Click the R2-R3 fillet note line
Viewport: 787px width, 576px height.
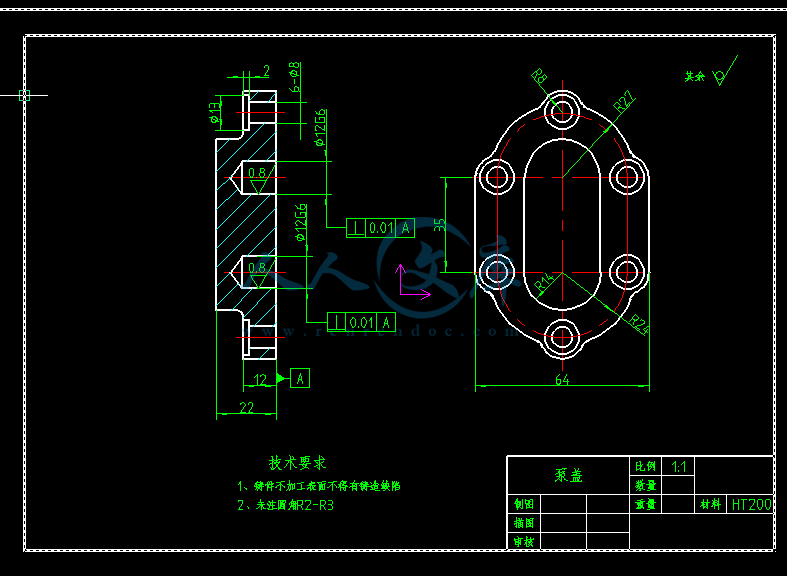point(285,506)
